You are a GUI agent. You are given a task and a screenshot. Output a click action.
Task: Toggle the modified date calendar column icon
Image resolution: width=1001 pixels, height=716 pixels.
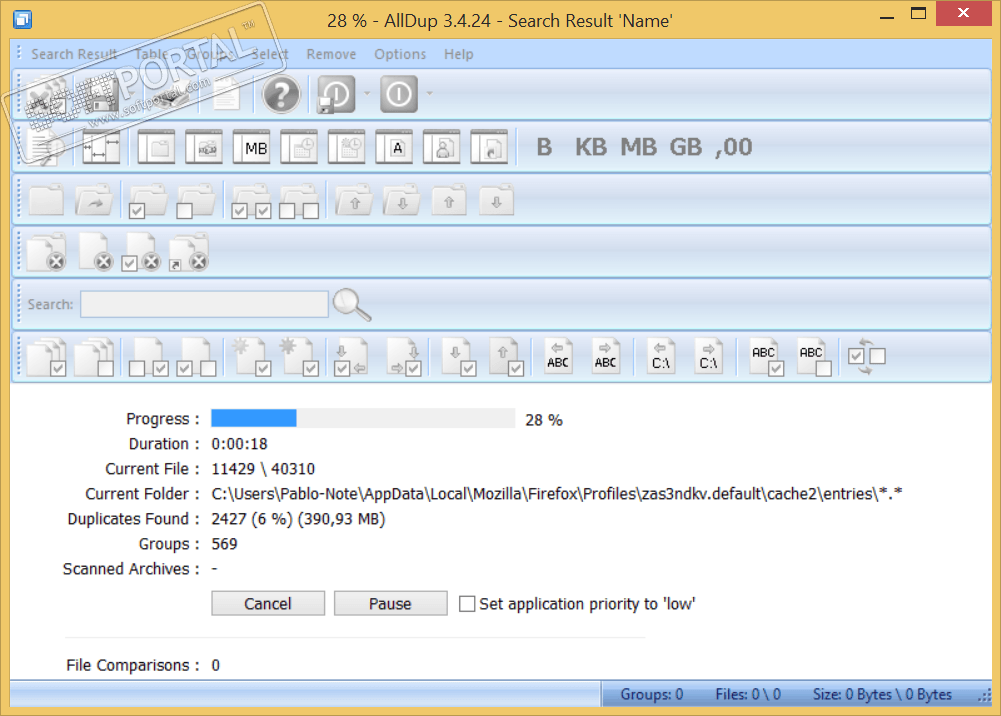[x=299, y=147]
